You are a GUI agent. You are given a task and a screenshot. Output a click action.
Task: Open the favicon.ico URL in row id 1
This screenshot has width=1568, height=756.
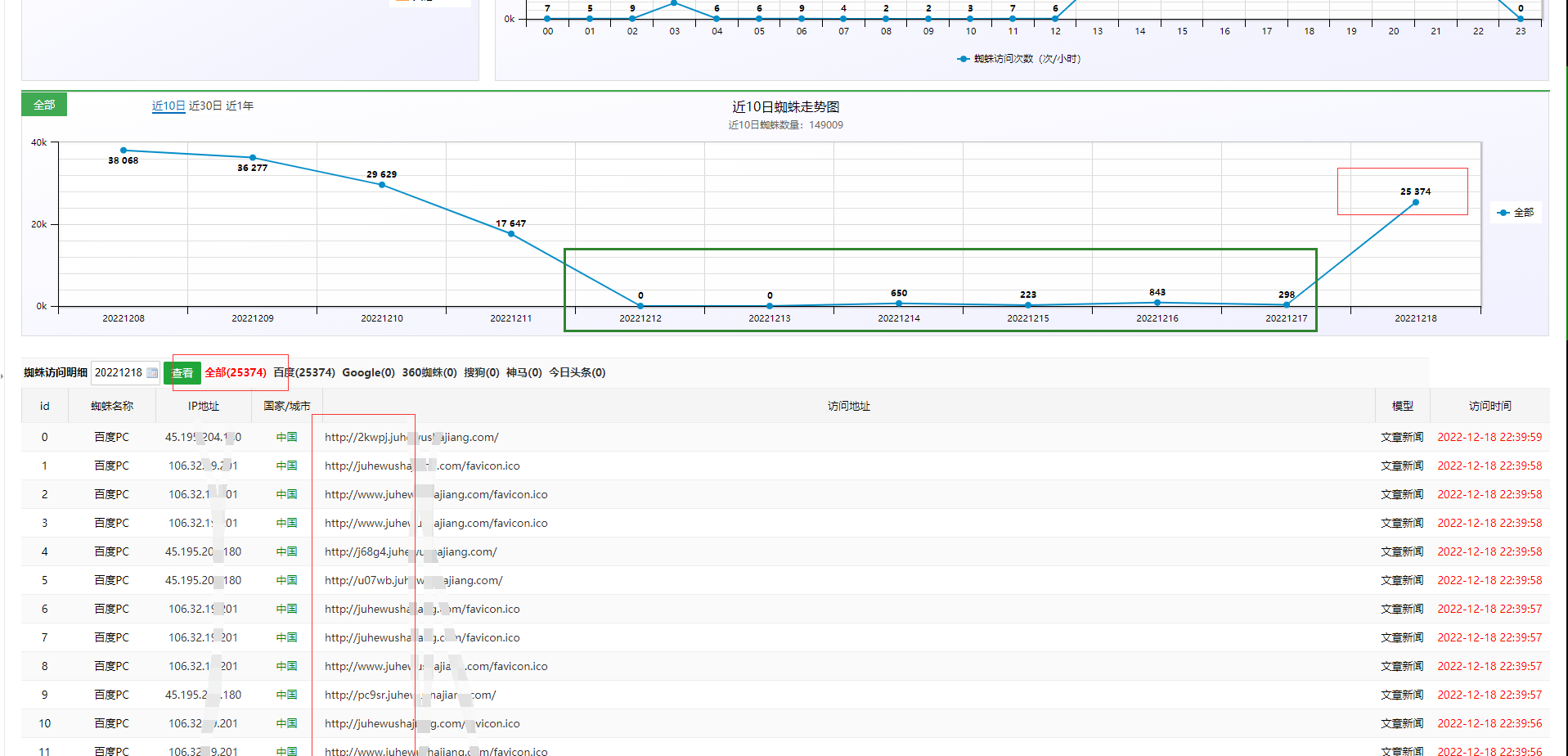(422, 466)
